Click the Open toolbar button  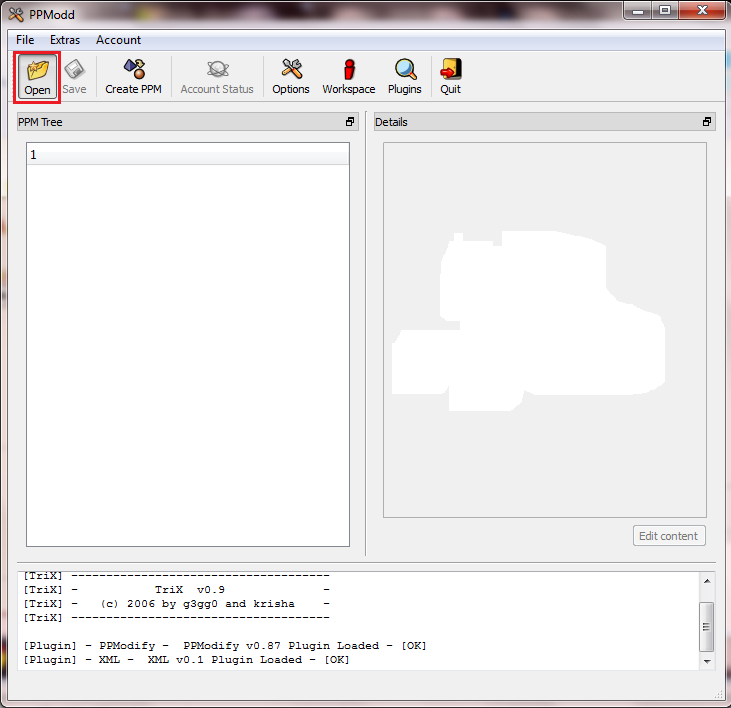tap(37, 77)
